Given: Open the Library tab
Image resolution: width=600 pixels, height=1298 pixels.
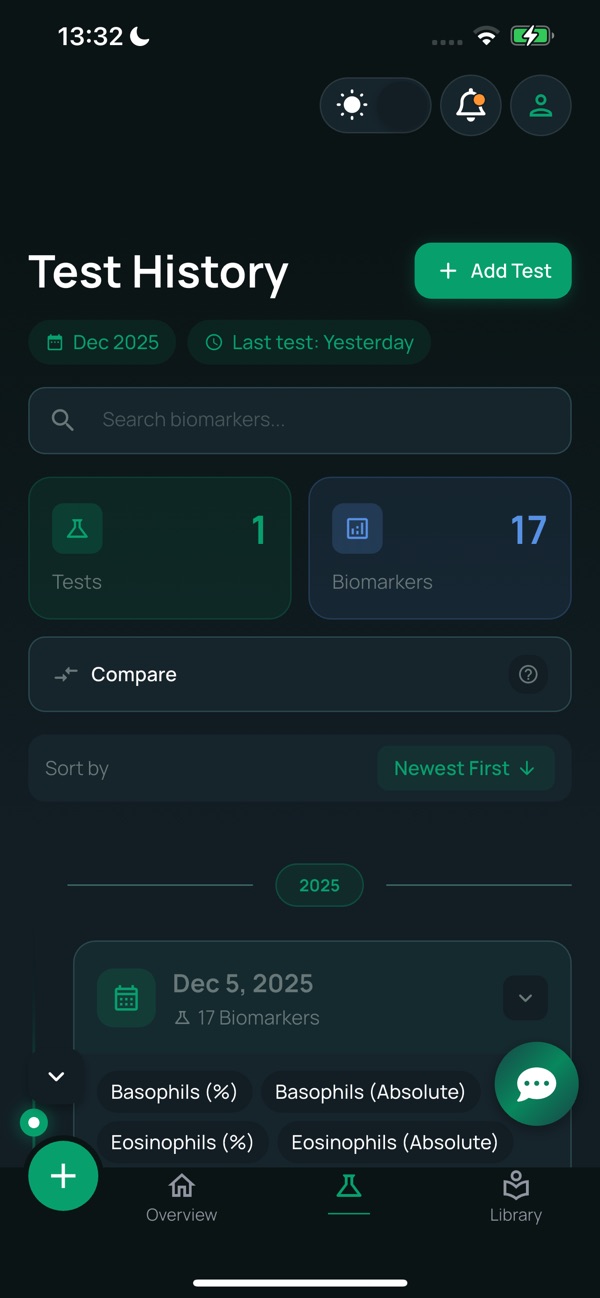Looking at the screenshot, I should (x=516, y=1198).
